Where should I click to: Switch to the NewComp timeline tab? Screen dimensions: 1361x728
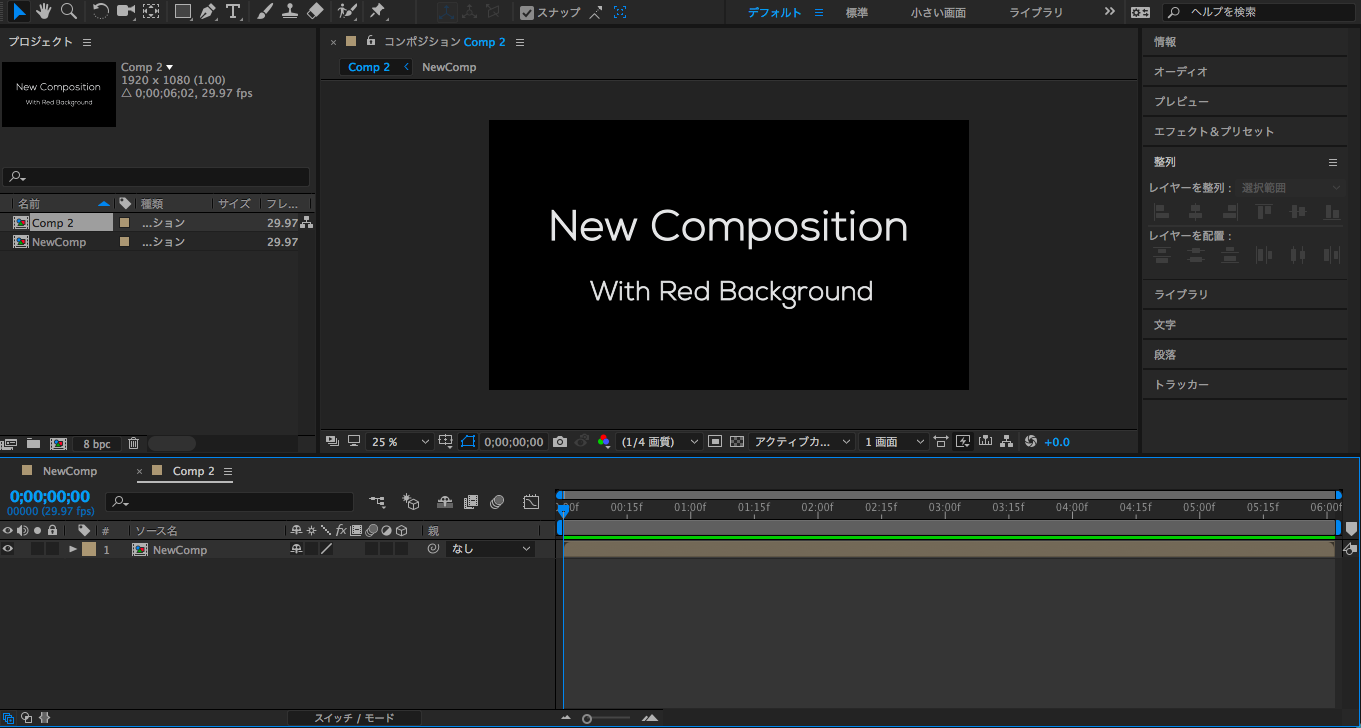pos(69,471)
